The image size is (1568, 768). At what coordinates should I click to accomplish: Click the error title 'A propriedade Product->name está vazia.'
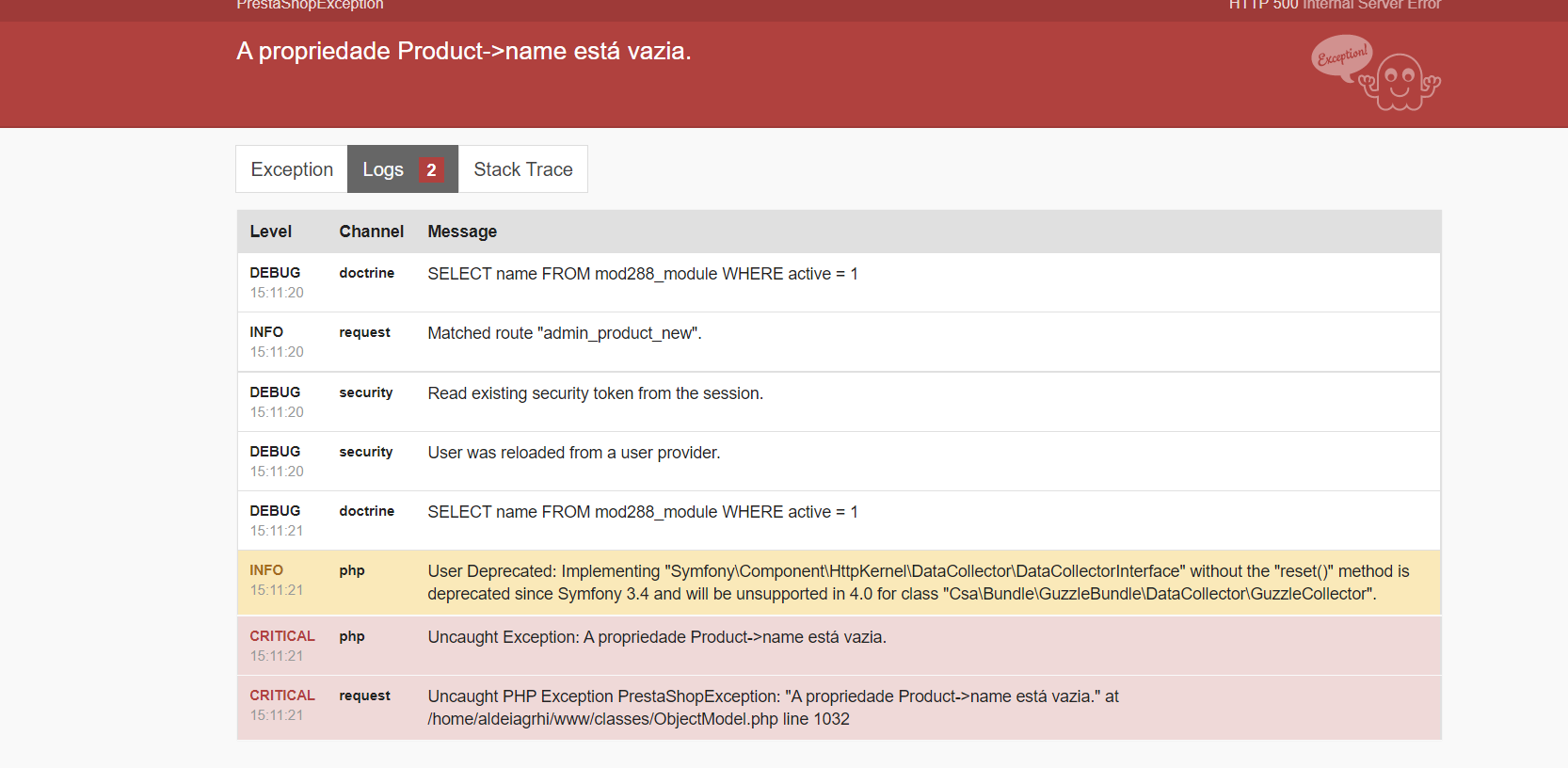463,51
